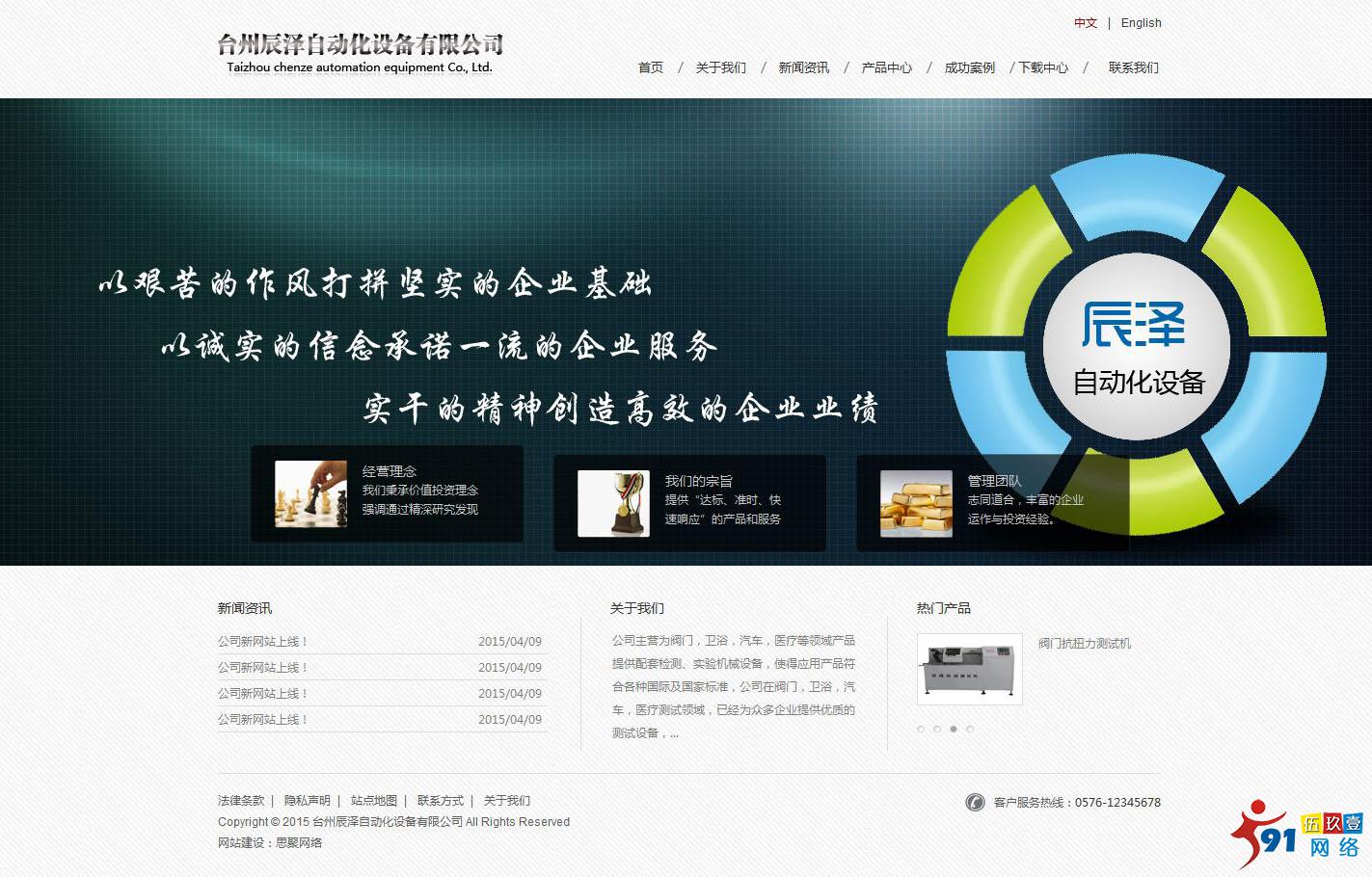
Task: Open the 阀门抗扭力测试机 product link
Action: (x=1084, y=643)
